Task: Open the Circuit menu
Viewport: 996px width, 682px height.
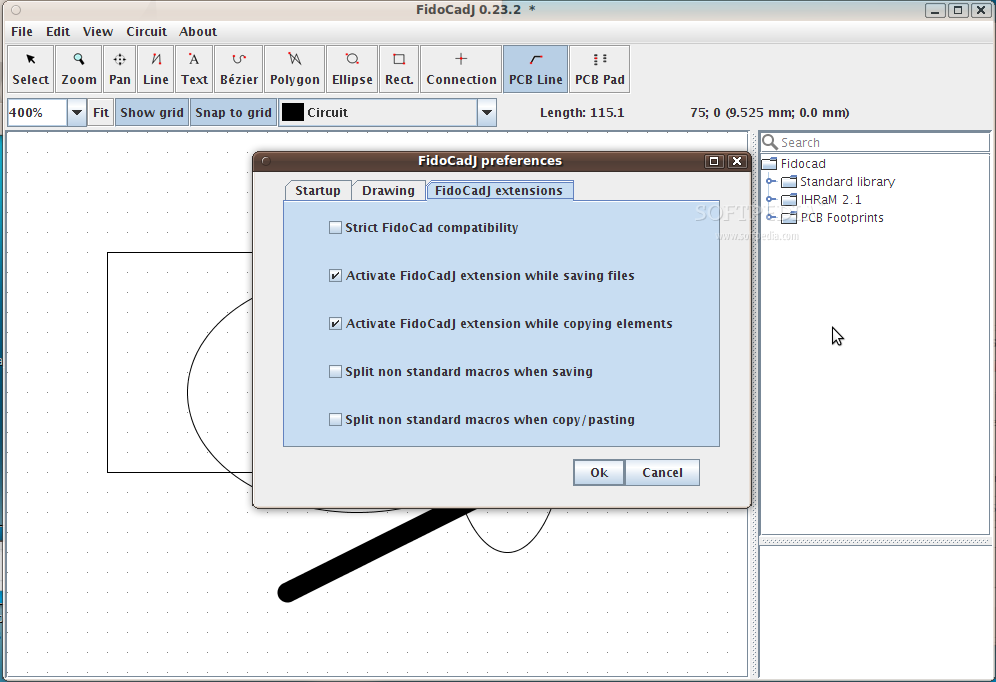Action: (x=146, y=32)
